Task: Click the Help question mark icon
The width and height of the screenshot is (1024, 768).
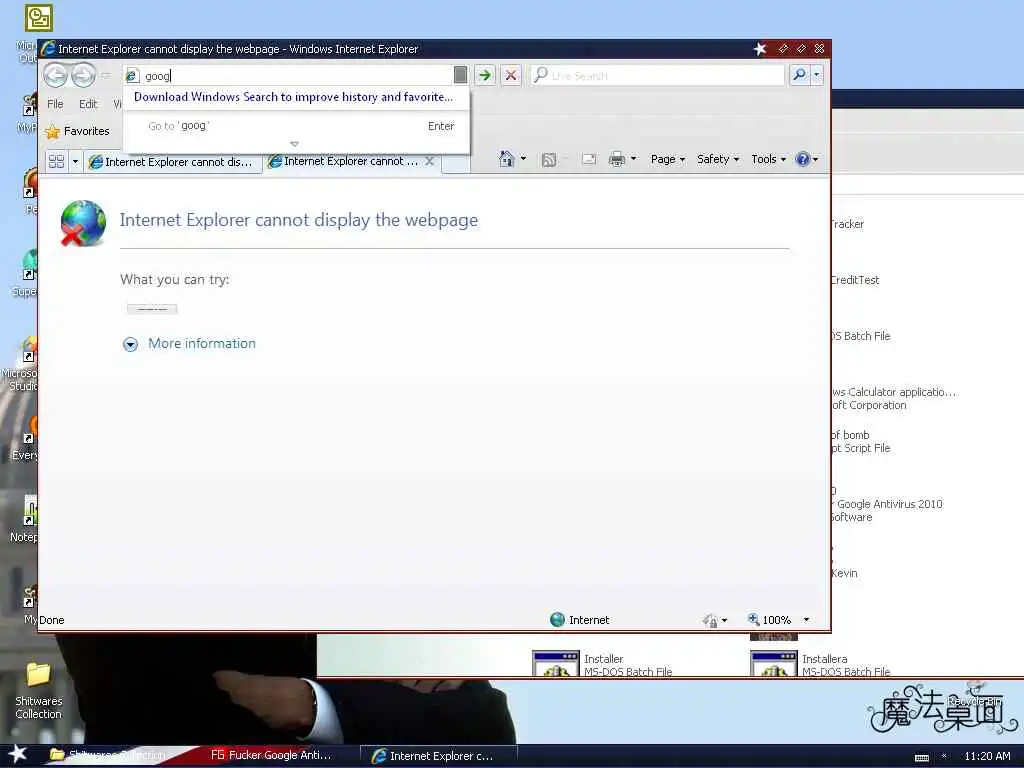Action: point(803,159)
